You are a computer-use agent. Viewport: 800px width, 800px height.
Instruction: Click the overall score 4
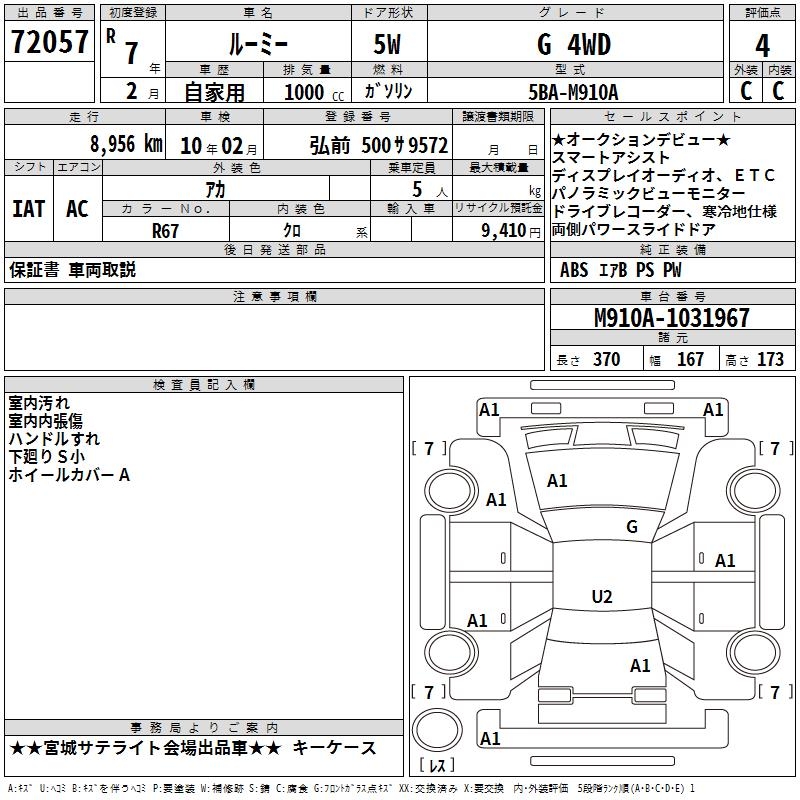pos(762,46)
